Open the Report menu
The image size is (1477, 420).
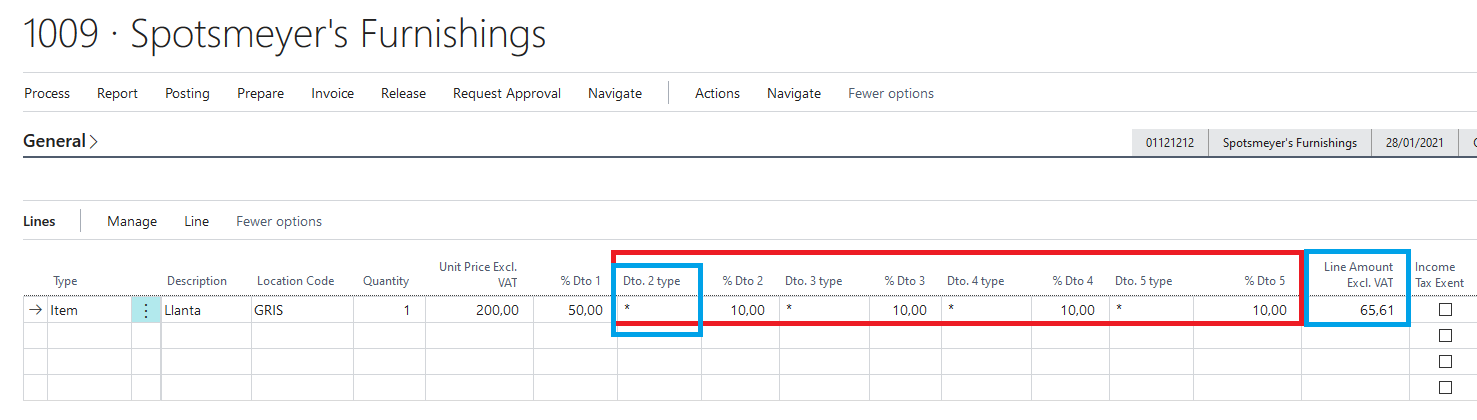tap(117, 93)
